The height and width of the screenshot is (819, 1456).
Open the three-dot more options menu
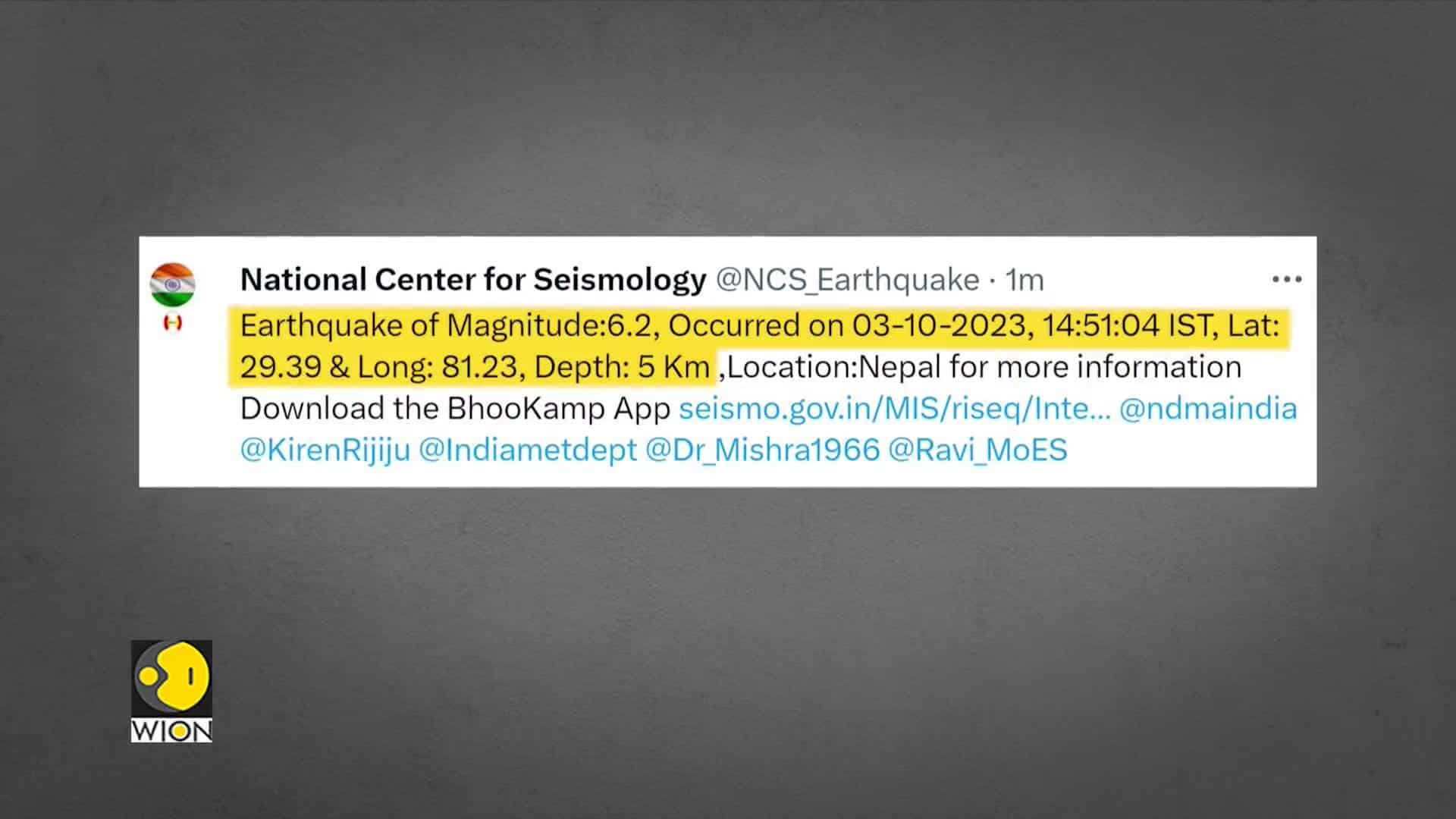[x=1287, y=280]
